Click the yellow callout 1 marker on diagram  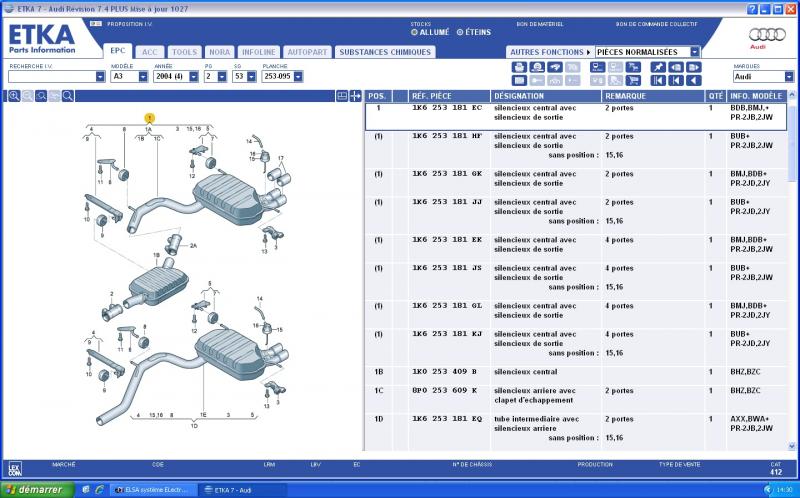coord(149,118)
